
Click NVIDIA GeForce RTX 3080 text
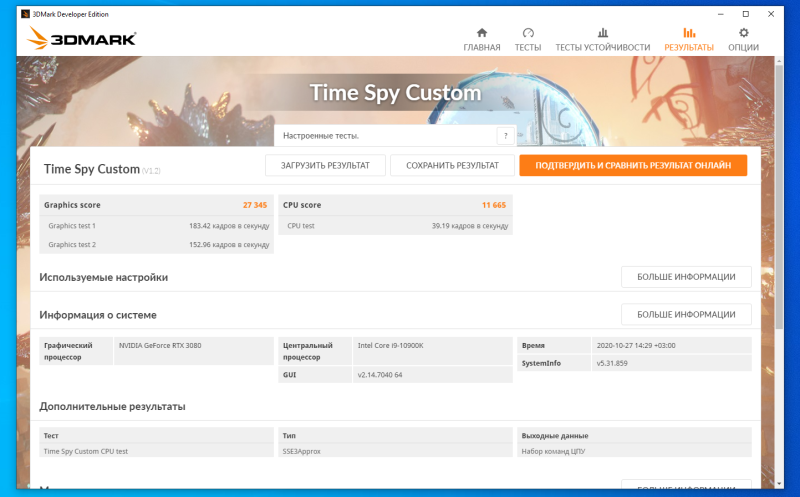160,345
